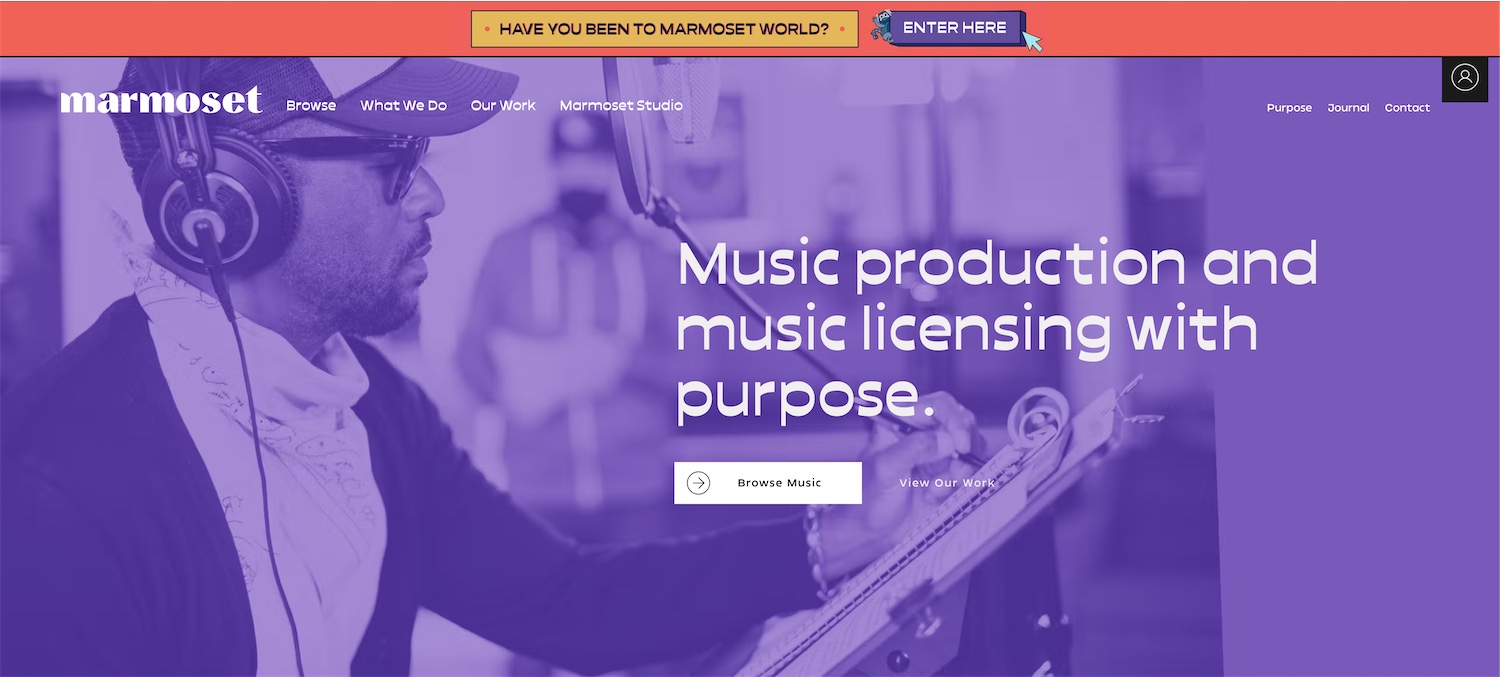Image resolution: width=1500 pixels, height=677 pixels.
Task: Open the Browse navigation menu
Action: [x=311, y=105]
